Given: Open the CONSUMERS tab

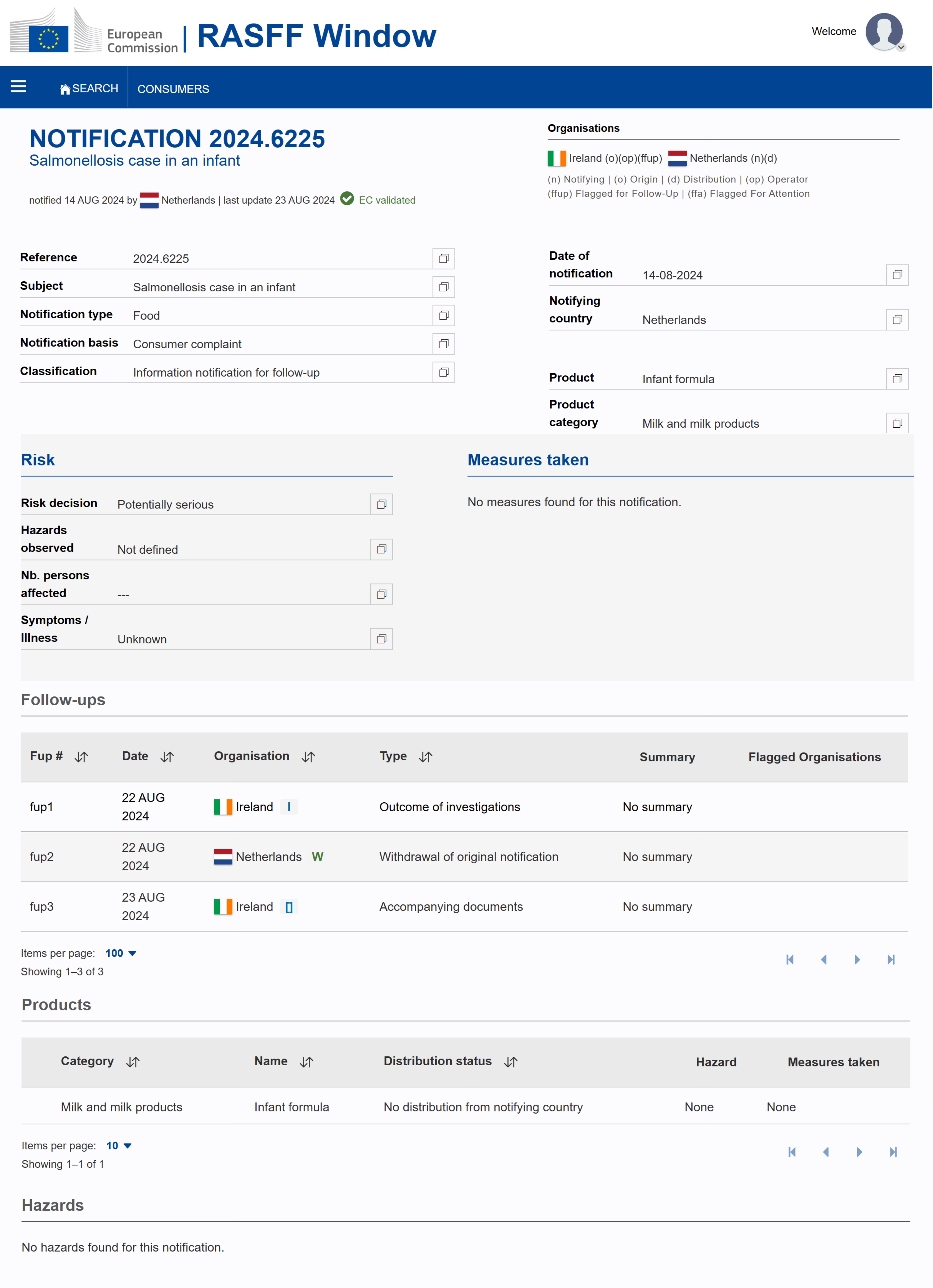Looking at the screenshot, I should click(x=173, y=89).
